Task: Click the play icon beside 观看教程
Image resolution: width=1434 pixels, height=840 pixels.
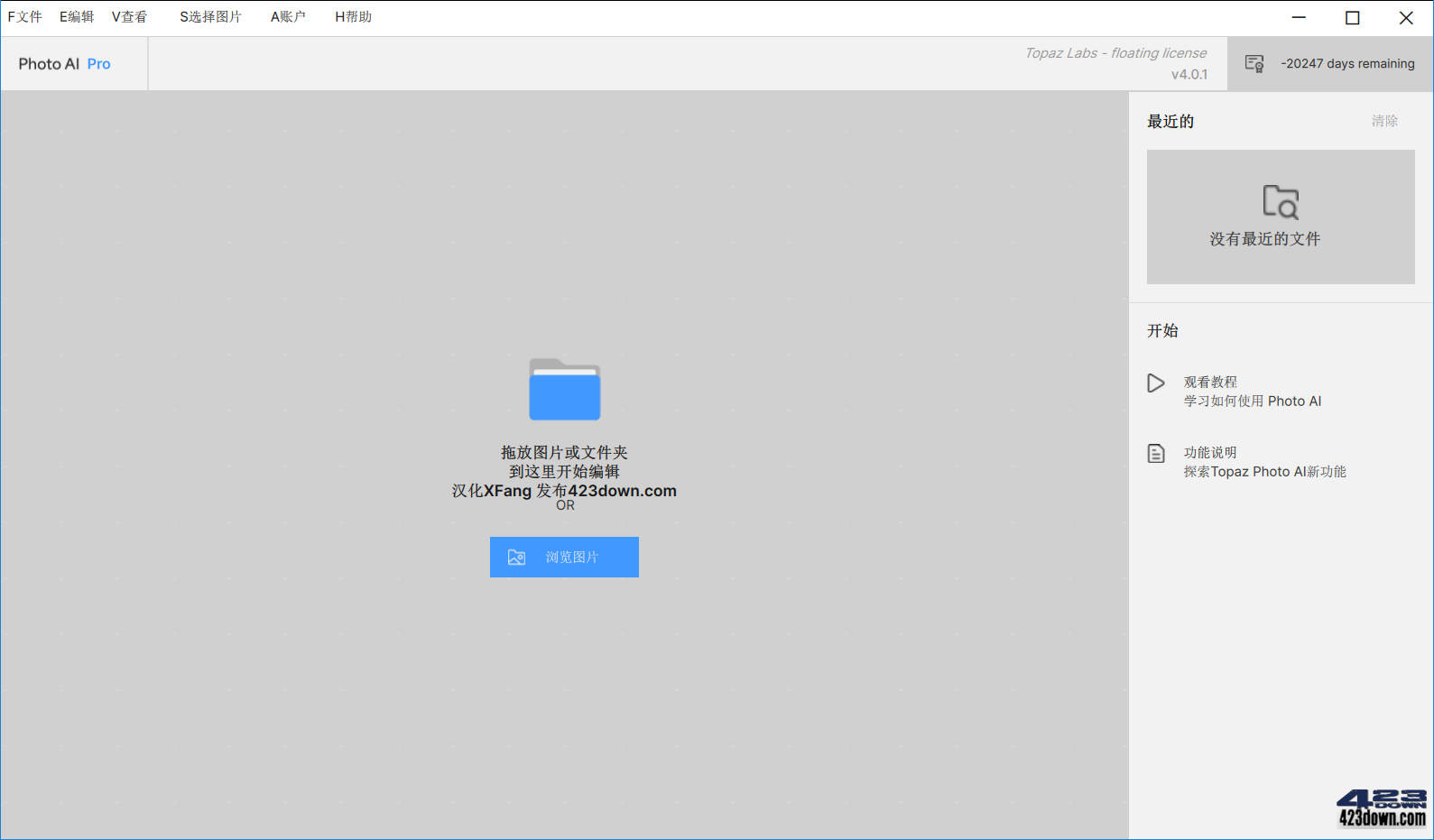Action: (x=1155, y=383)
